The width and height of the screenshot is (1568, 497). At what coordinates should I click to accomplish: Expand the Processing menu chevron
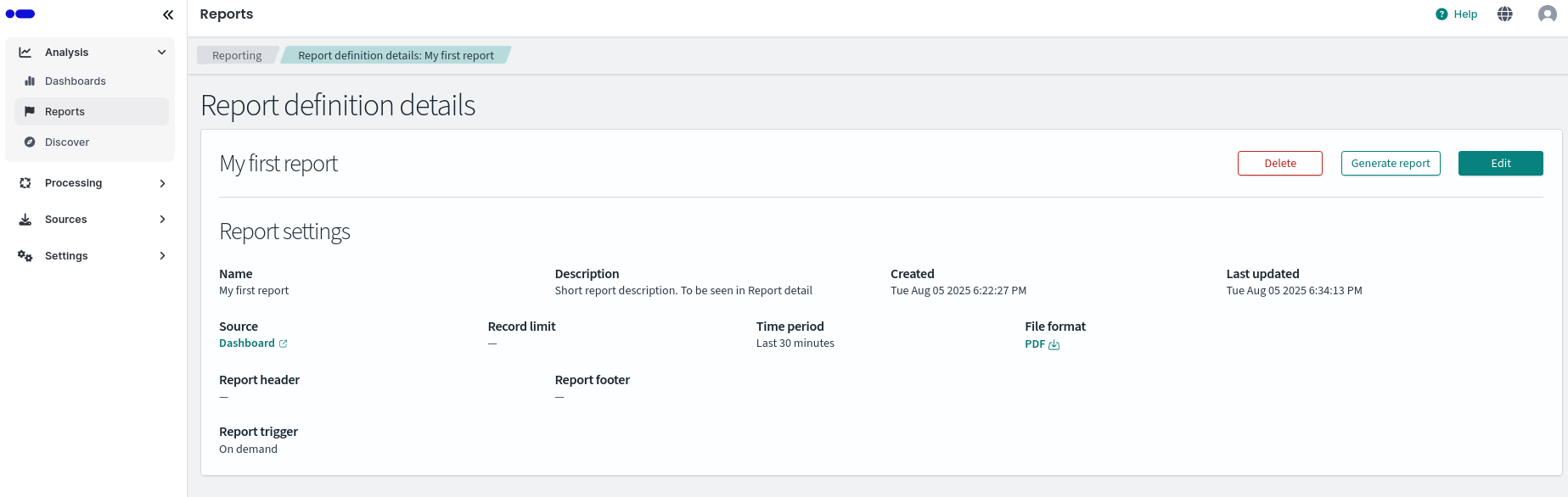coord(162,183)
